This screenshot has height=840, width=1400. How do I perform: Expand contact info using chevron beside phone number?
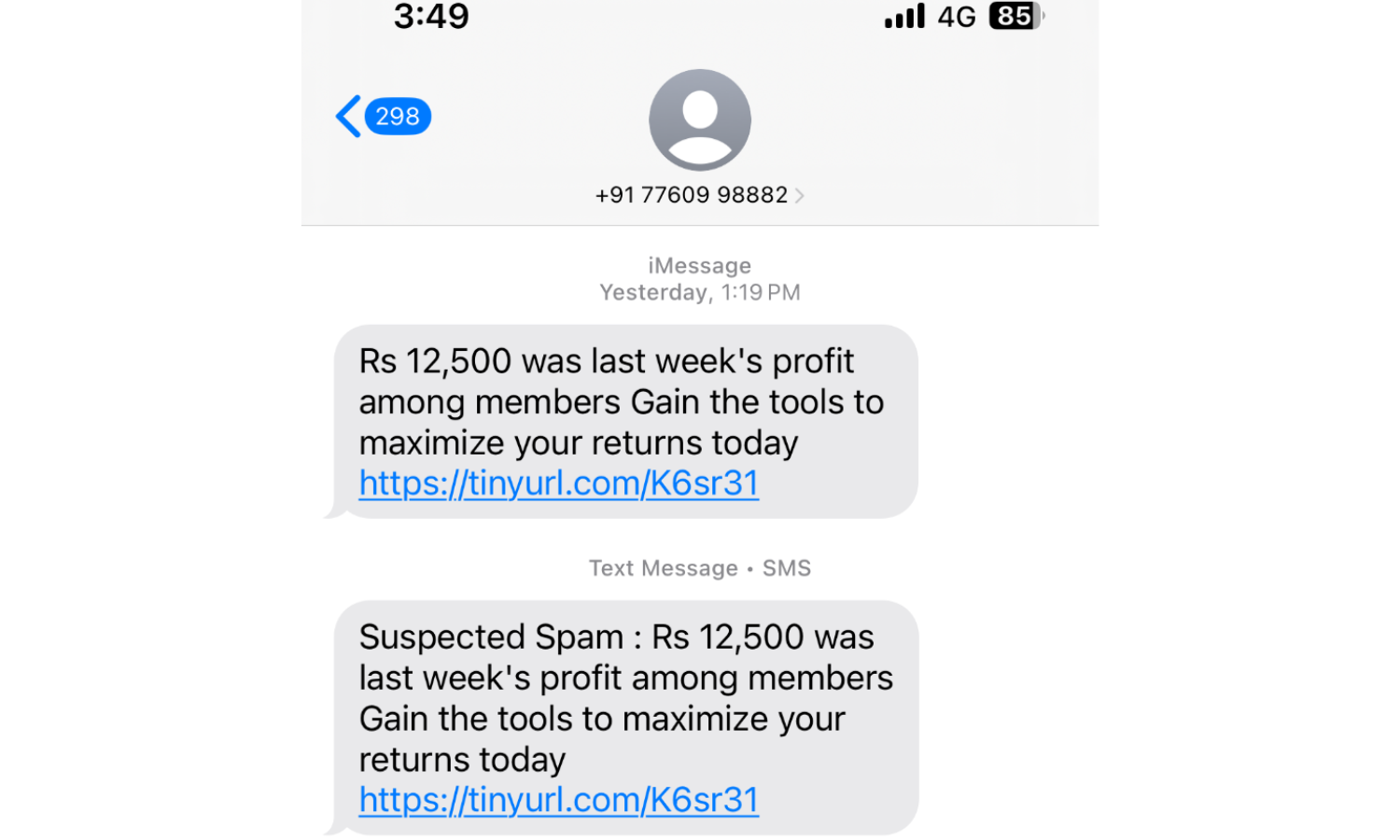pos(801,195)
